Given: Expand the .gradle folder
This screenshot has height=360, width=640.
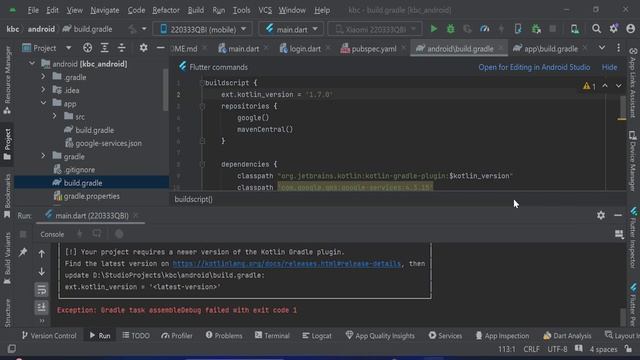Looking at the screenshot, I should tap(43, 77).
